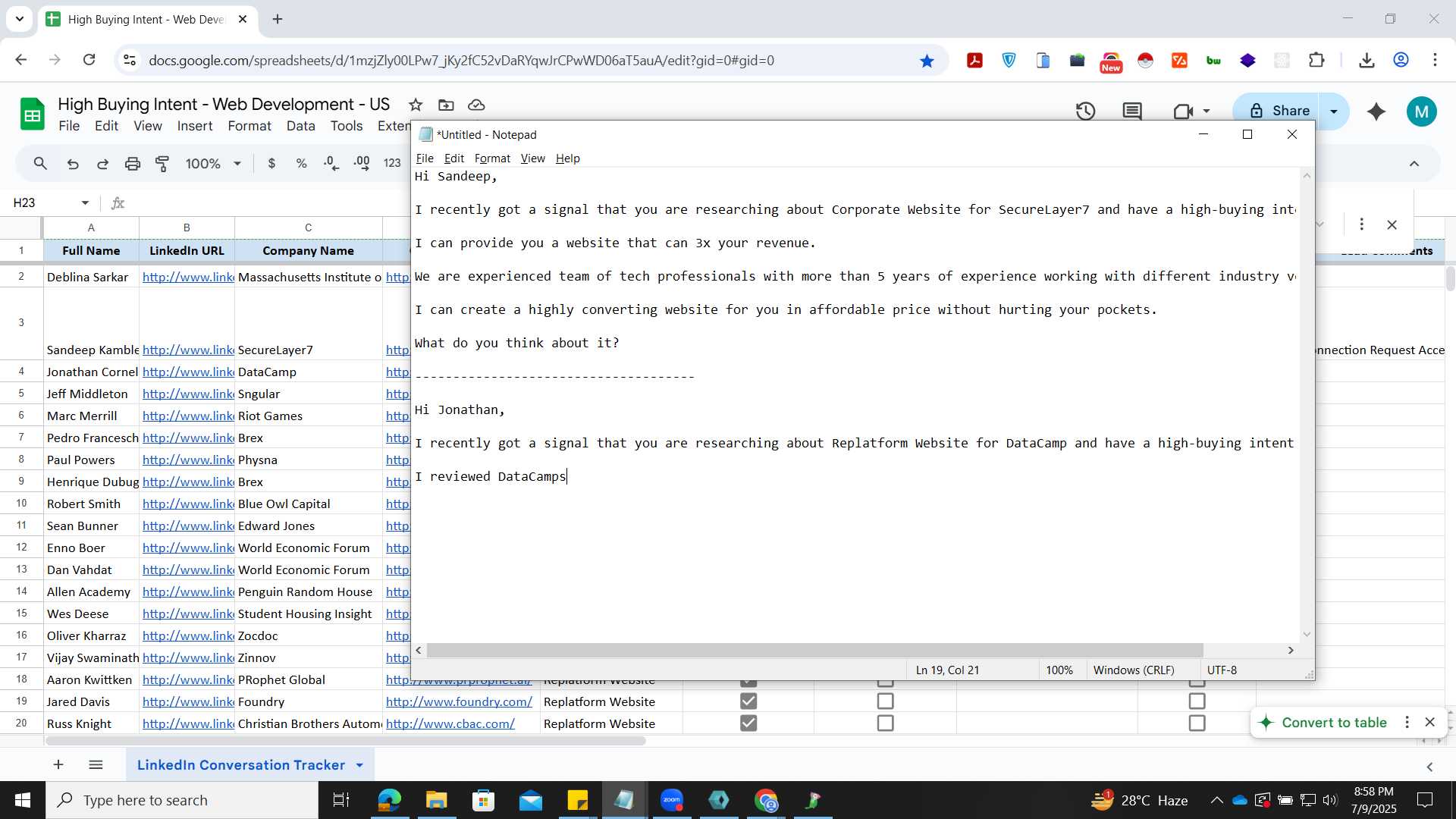Select the paint format tool
The width and height of the screenshot is (1456, 819).
pos(162,163)
